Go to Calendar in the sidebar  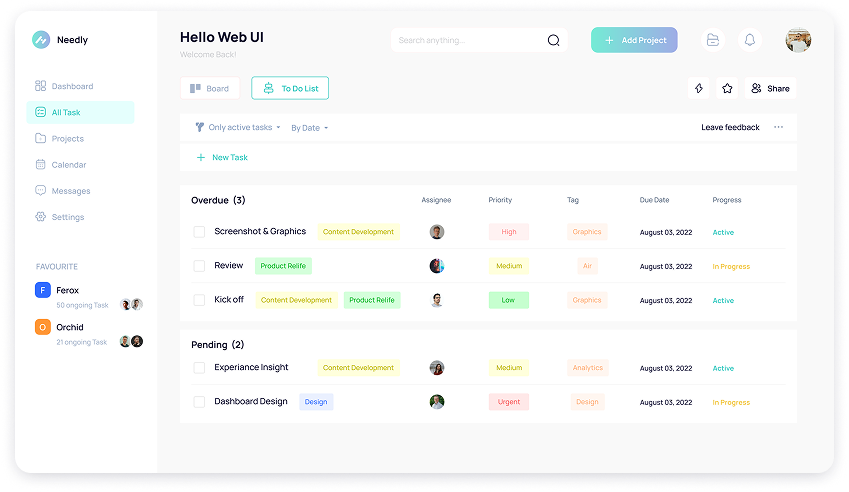point(61,165)
